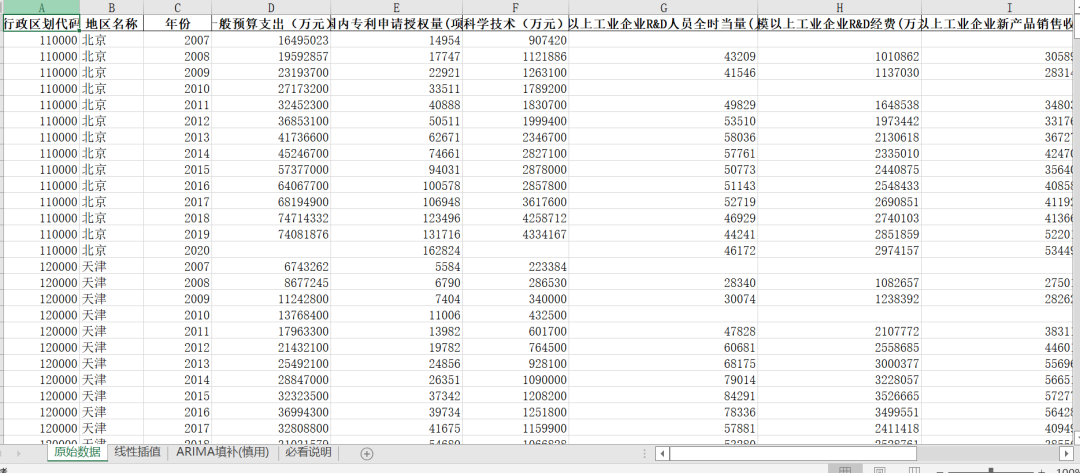Select column G header
This screenshot has width=1080, height=473.
(x=663, y=8)
